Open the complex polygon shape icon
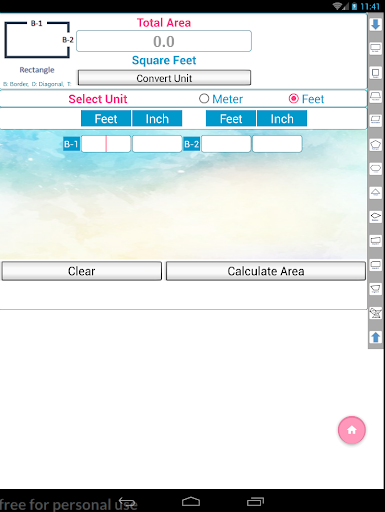The width and height of the screenshot is (385, 512). pos(376,313)
